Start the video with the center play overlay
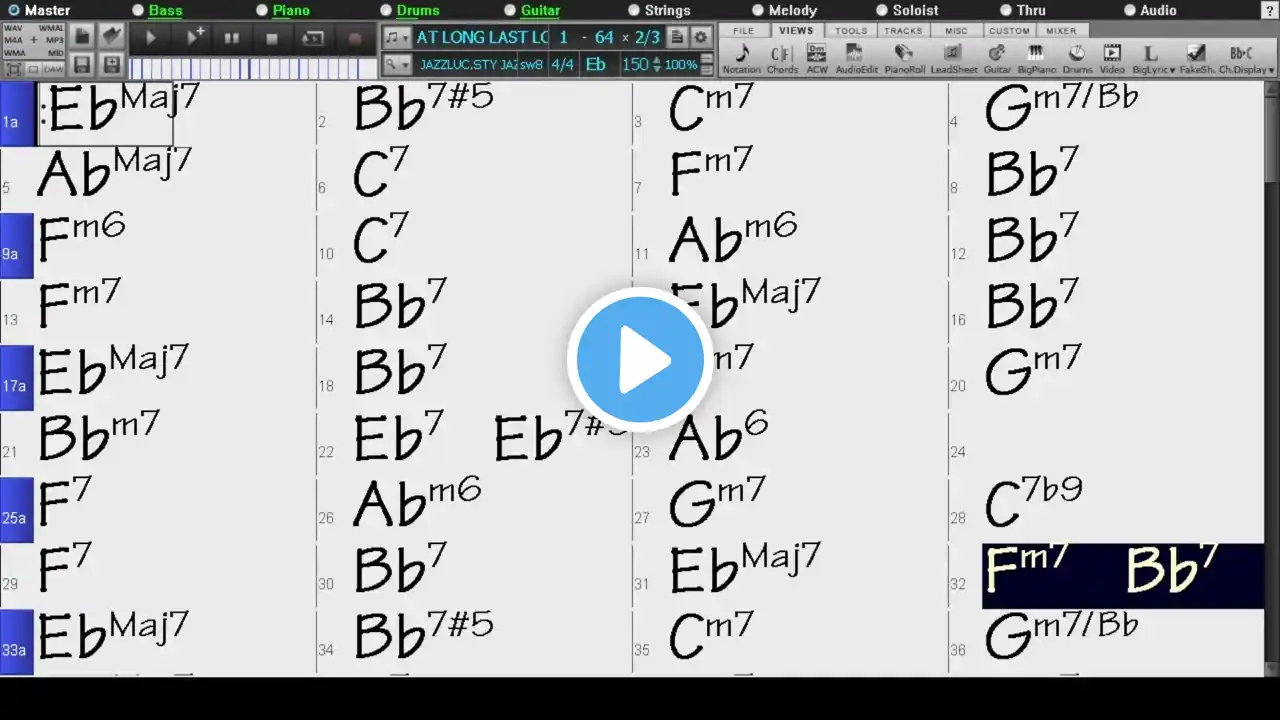 tap(640, 360)
